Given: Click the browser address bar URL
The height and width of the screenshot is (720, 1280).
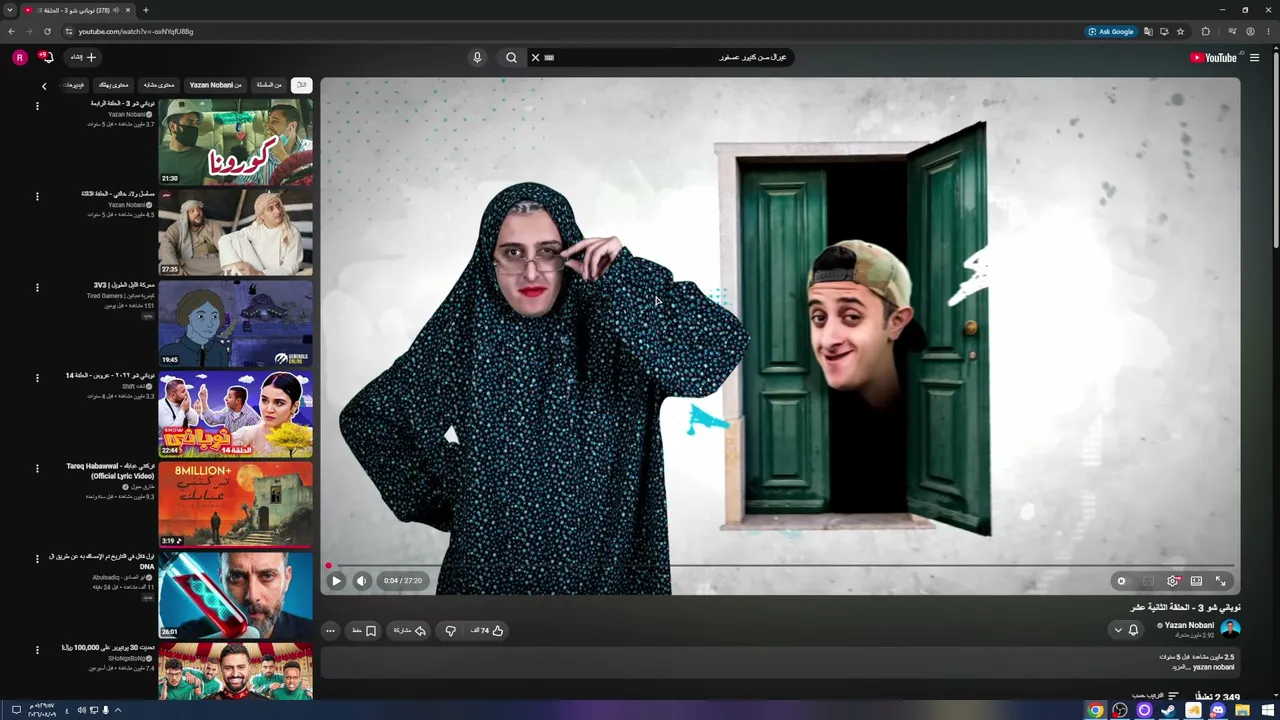Looking at the screenshot, I should pyautogui.click(x=136, y=32).
